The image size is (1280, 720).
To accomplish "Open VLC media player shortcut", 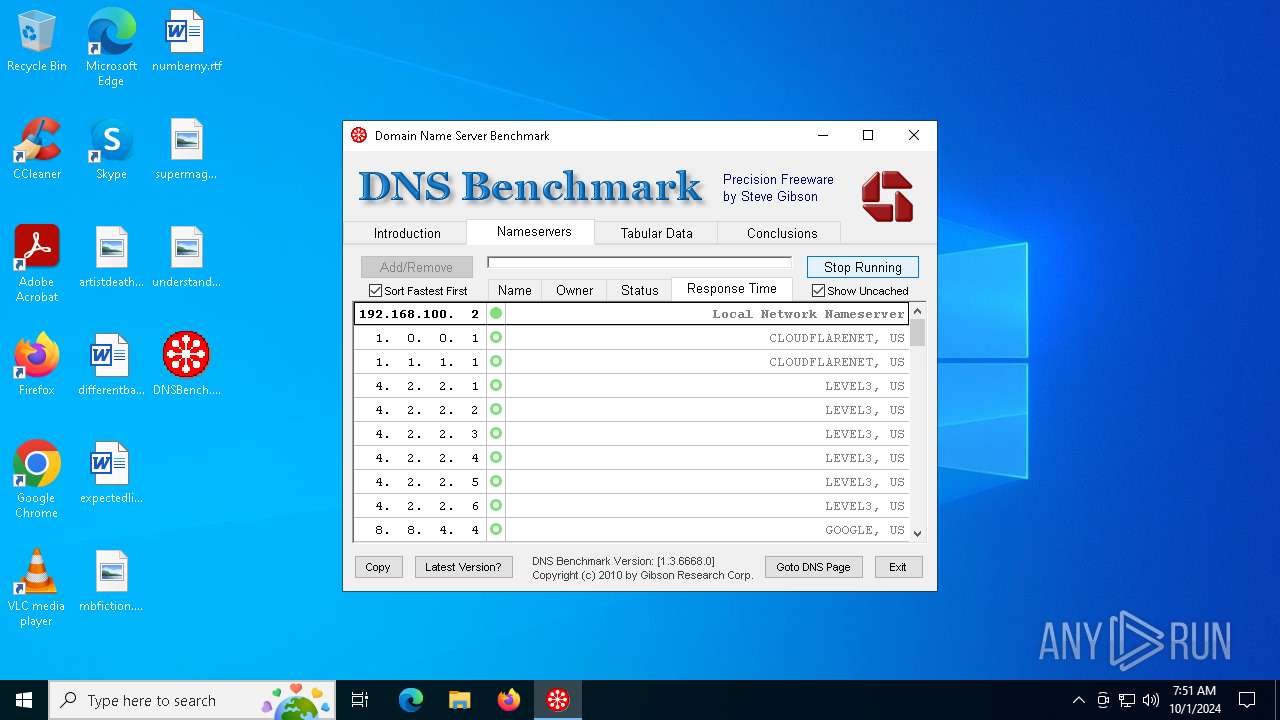I will pos(37,588).
